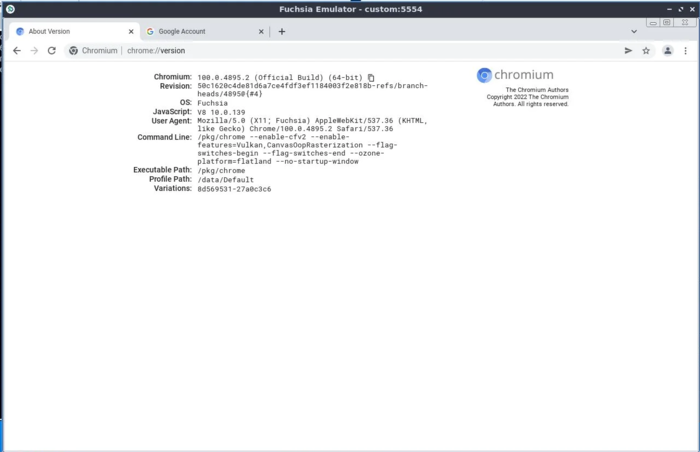Open a new tab
700x452 pixels.
[x=282, y=31]
